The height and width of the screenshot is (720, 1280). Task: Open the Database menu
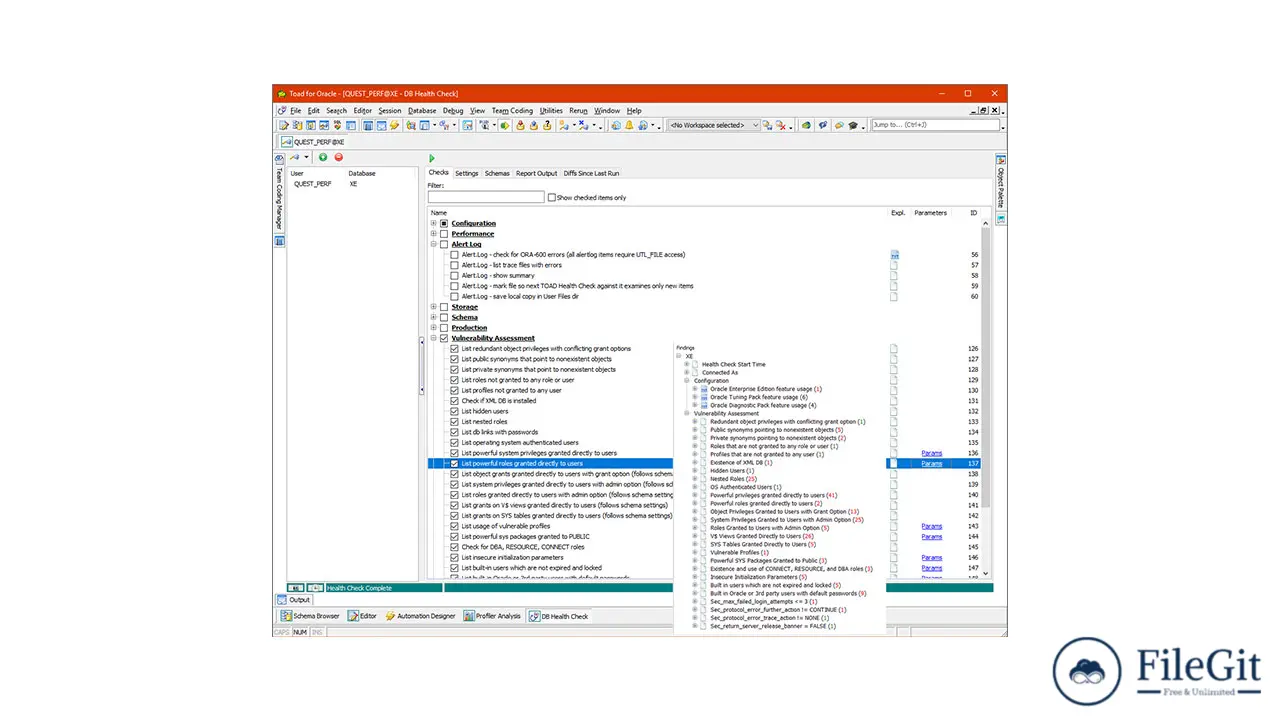click(x=422, y=110)
